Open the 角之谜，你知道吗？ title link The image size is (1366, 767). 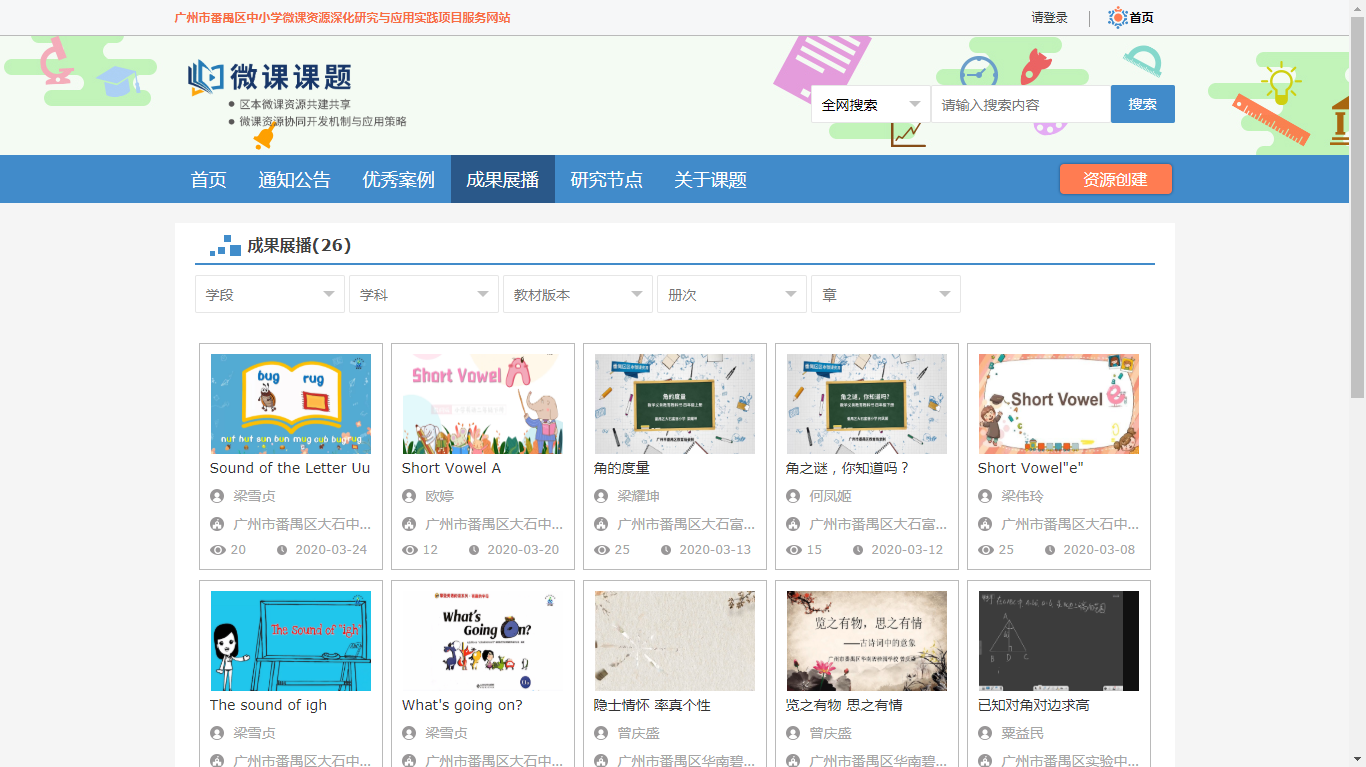(848, 468)
